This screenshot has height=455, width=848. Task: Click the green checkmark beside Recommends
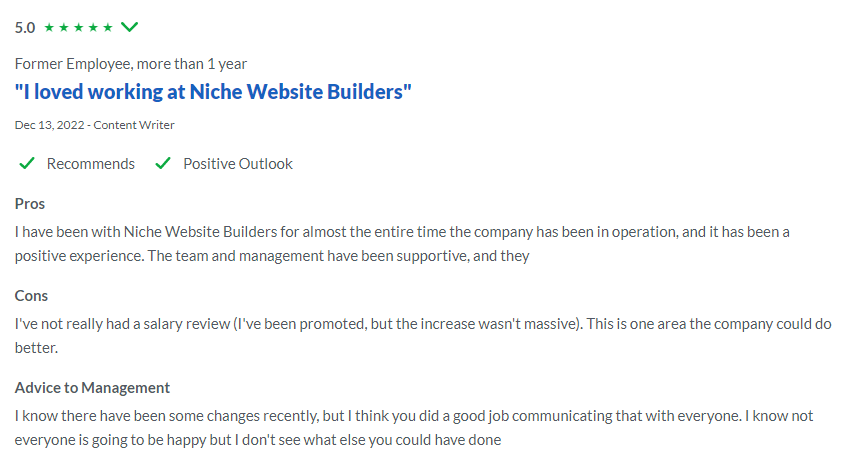[27, 164]
